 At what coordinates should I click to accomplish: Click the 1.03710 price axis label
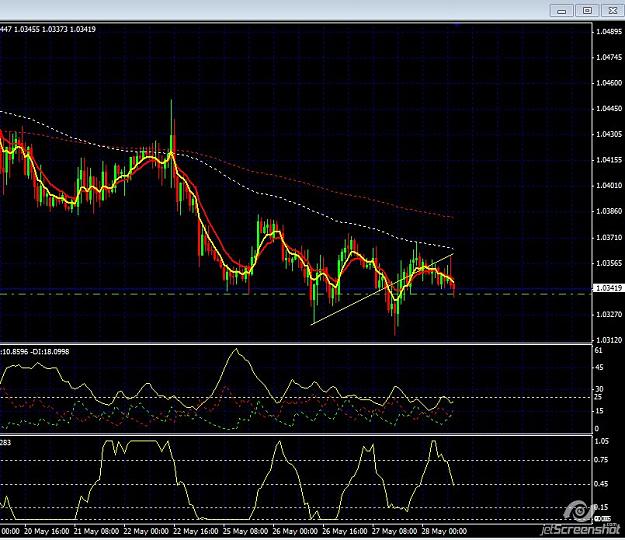pyautogui.click(x=609, y=238)
